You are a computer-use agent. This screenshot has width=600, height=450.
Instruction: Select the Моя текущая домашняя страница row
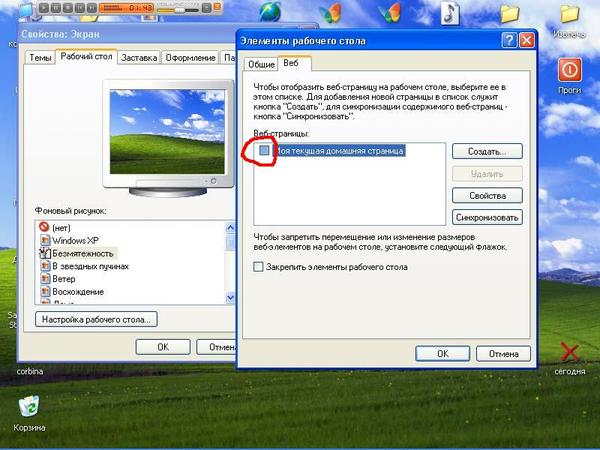(340, 151)
